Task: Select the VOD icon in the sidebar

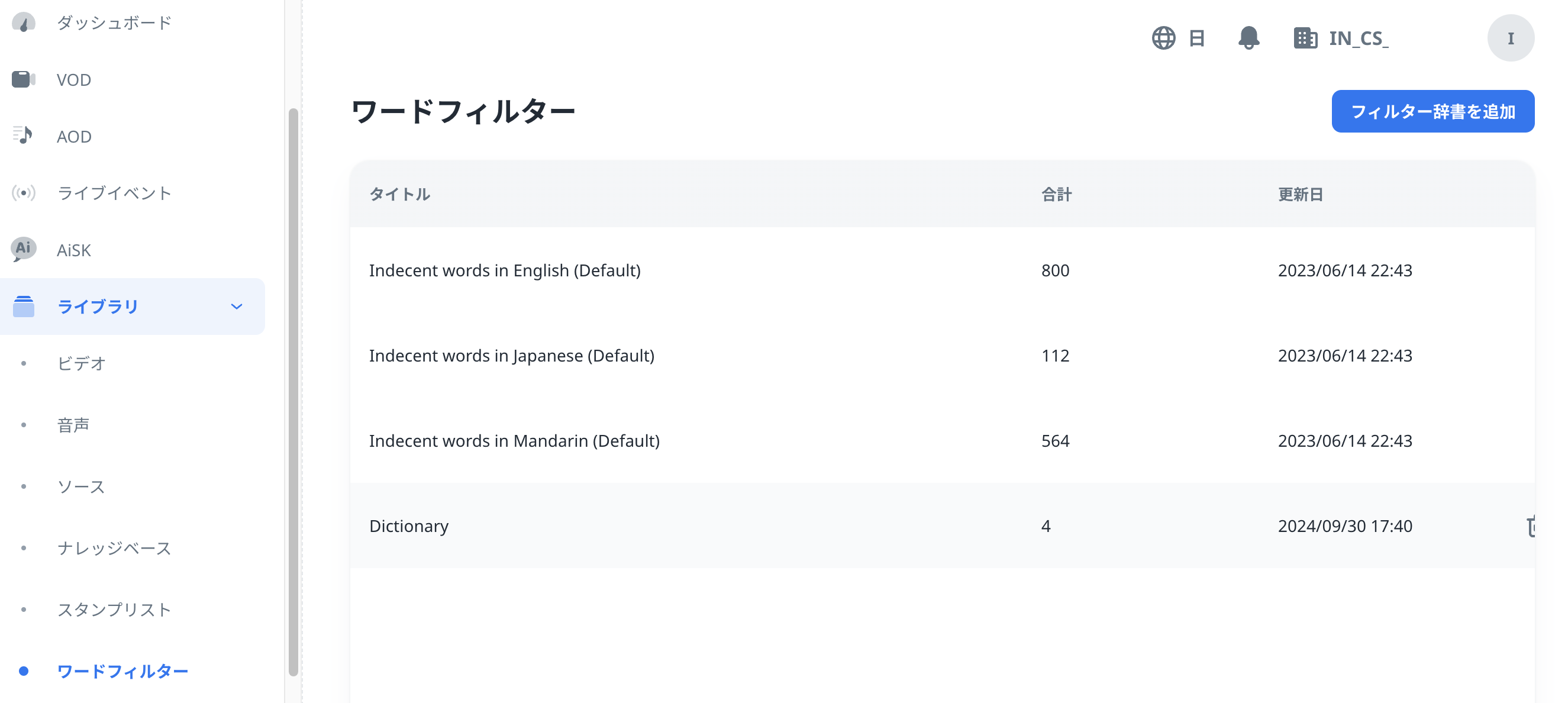Action: coord(24,79)
